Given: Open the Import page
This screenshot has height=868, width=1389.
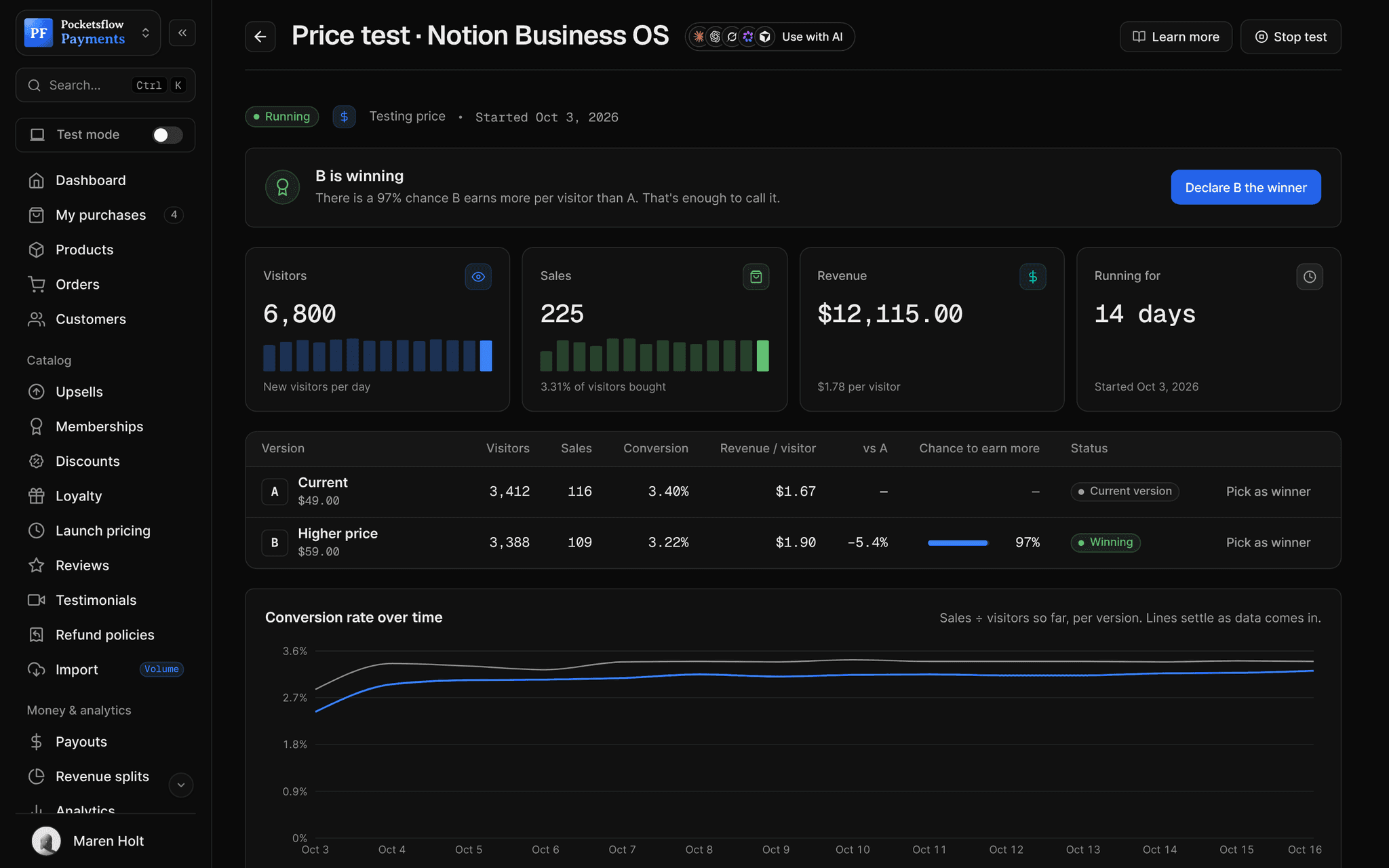Looking at the screenshot, I should [105, 669].
